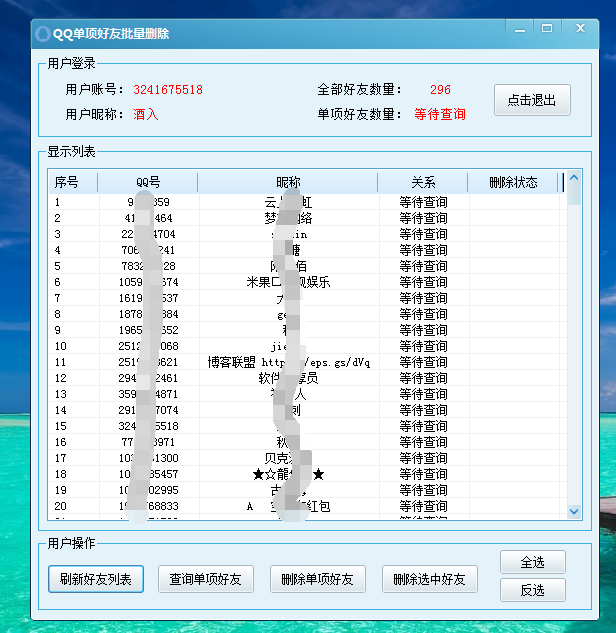Click the red 等待查询 single-friend count
Viewport: 616px width, 633px height.
[x=440, y=115]
